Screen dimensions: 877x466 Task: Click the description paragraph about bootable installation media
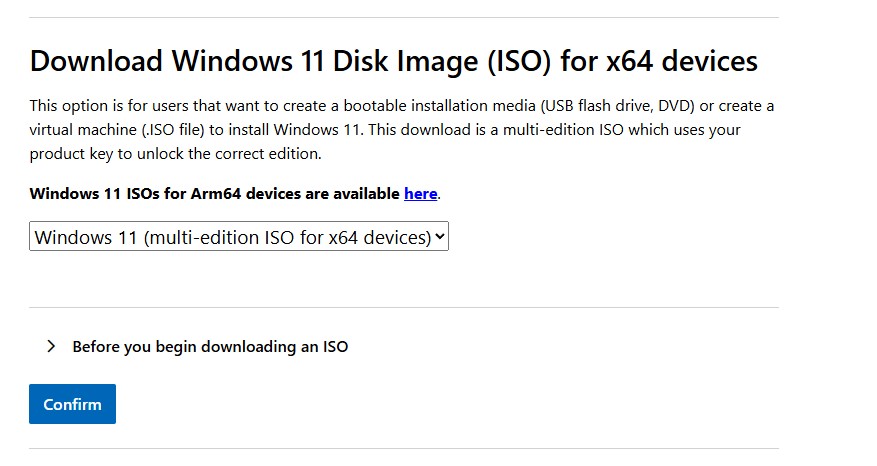pos(400,130)
